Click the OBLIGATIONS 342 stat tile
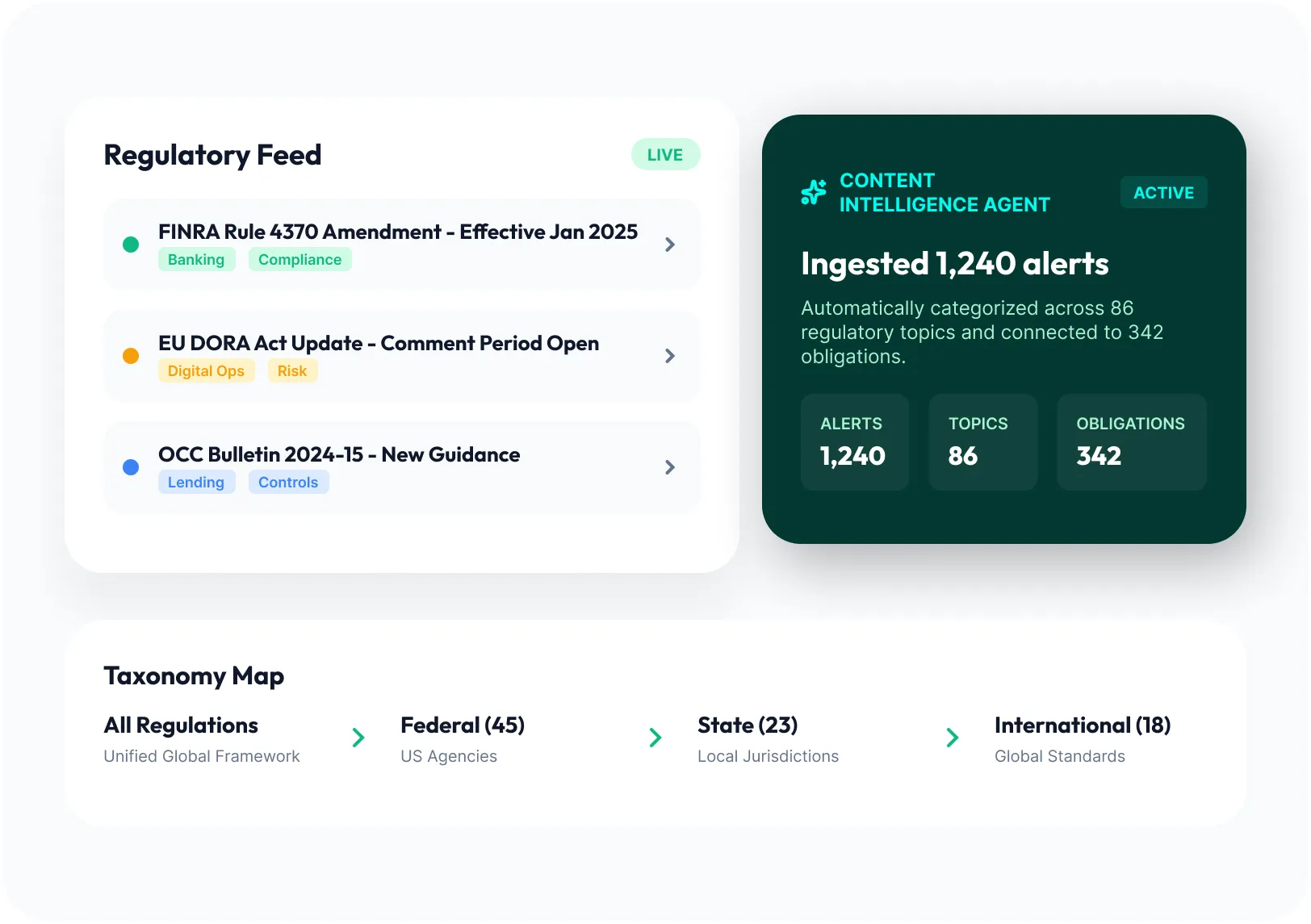Screen dimensions: 1311x924 (1132, 442)
